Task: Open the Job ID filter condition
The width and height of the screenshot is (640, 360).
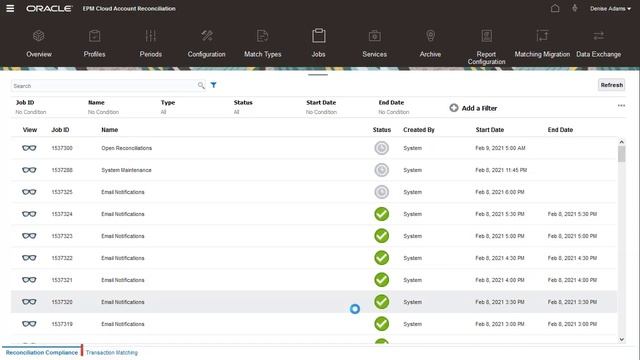Action: (x=31, y=107)
